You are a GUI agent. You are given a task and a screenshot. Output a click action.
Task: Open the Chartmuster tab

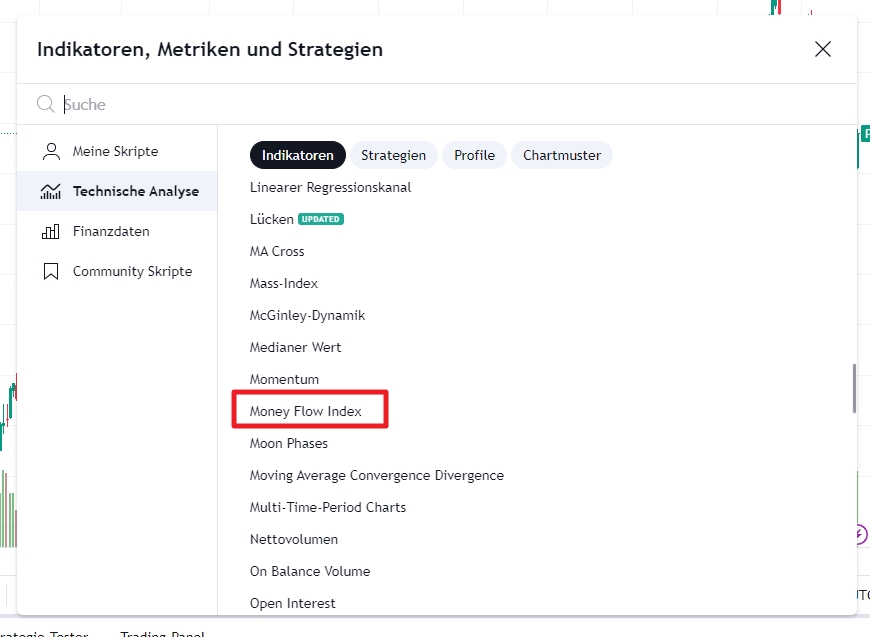pyautogui.click(x=562, y=155)
